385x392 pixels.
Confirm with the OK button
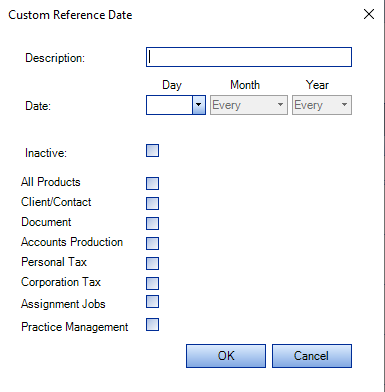[x=226, y=356]
